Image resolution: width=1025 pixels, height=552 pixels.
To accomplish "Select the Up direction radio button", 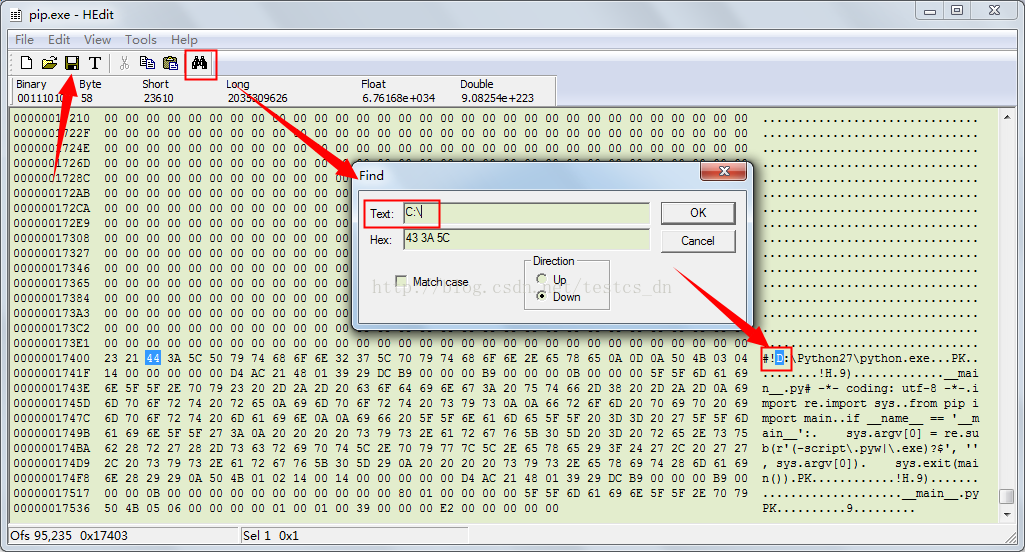I will pos(542,279).
